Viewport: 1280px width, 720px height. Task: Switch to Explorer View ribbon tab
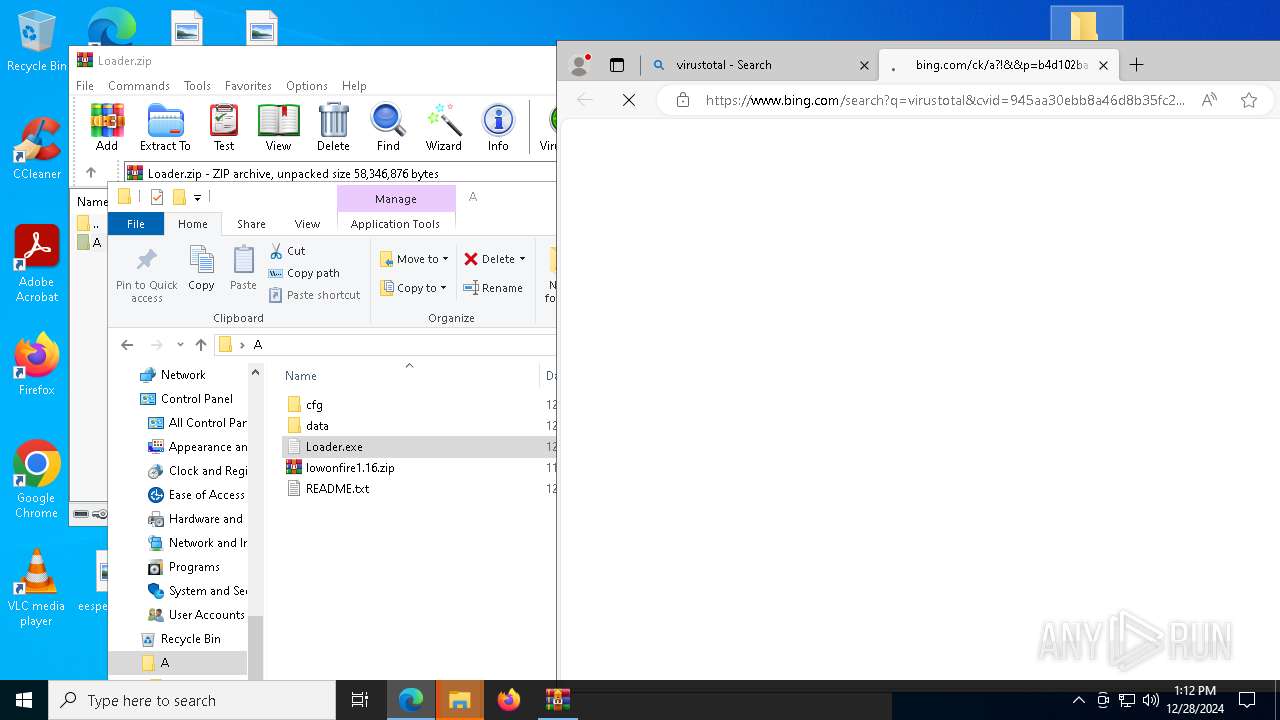click(307, 224)
